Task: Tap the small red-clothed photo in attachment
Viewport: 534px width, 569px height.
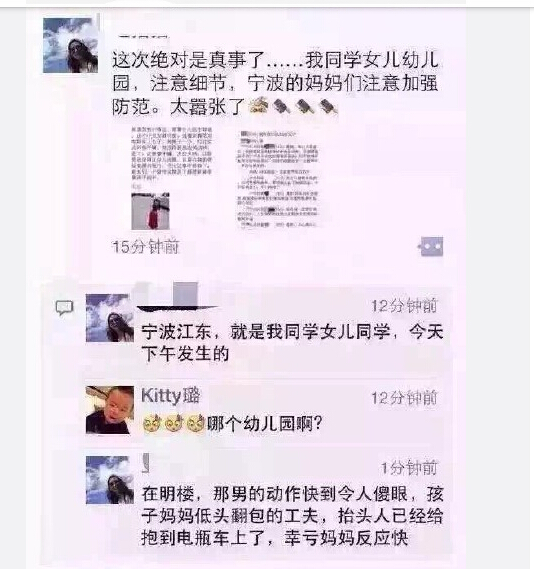Action: 150,211
